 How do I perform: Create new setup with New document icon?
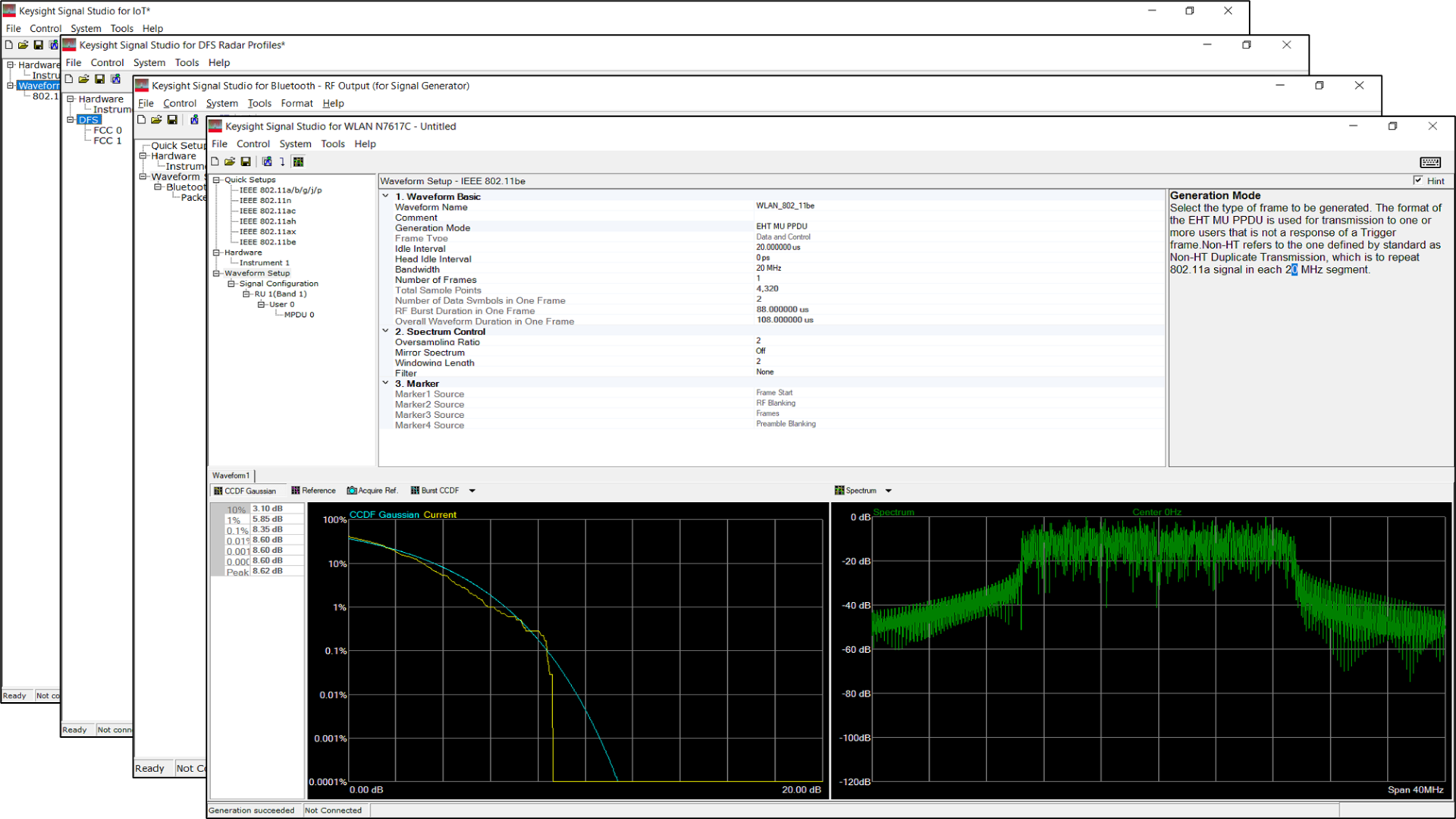pyautogui.click(x=215, y=162)
